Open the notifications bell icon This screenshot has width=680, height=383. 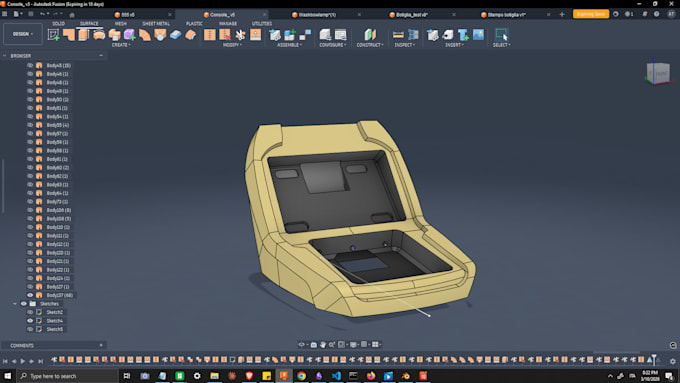(x=645, y=14)
